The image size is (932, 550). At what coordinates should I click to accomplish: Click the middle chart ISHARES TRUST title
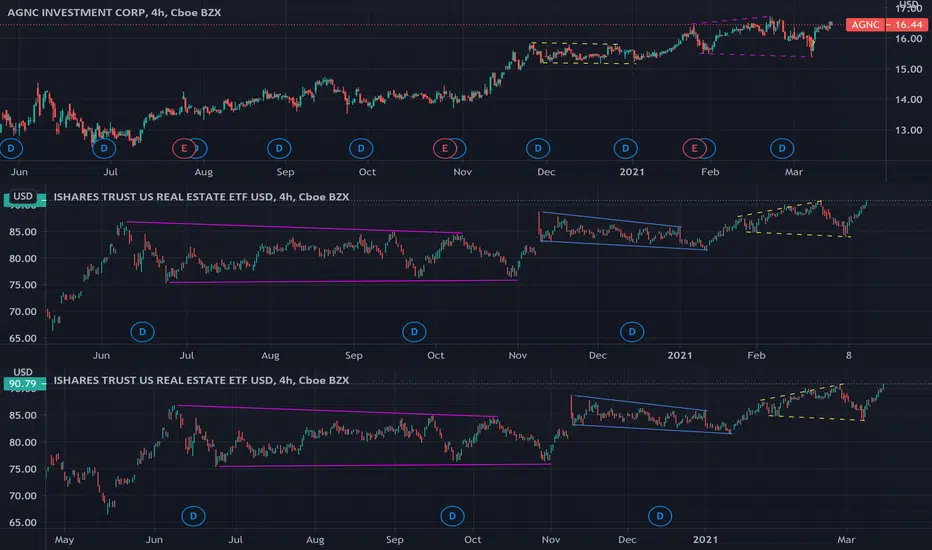[x=201, y=197]
